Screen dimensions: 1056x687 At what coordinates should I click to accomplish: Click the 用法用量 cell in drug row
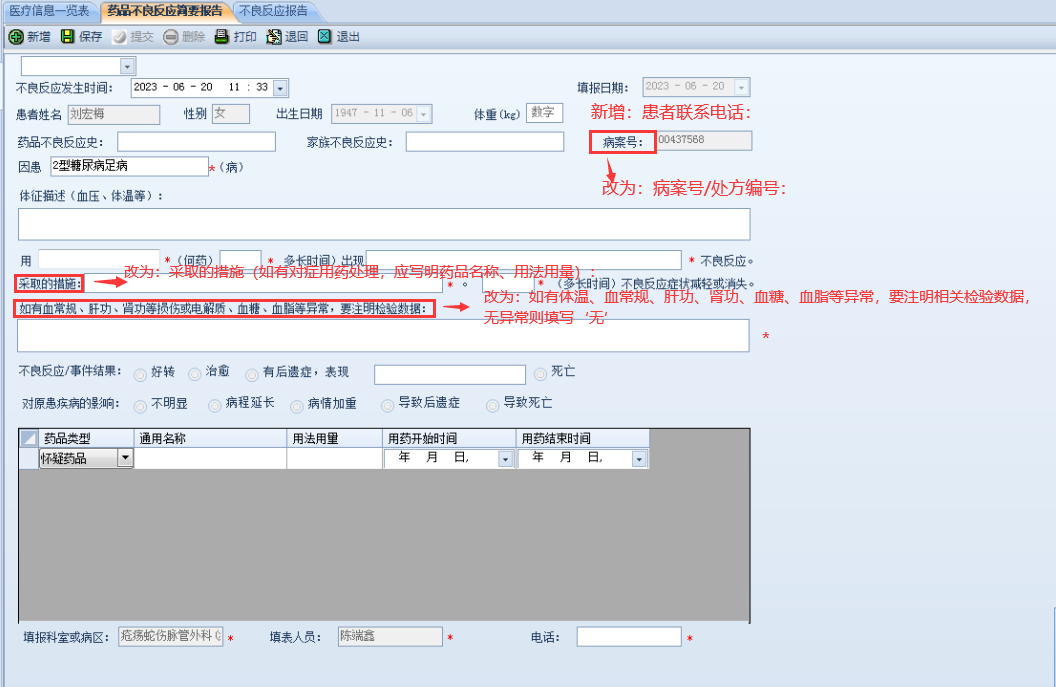335,458
